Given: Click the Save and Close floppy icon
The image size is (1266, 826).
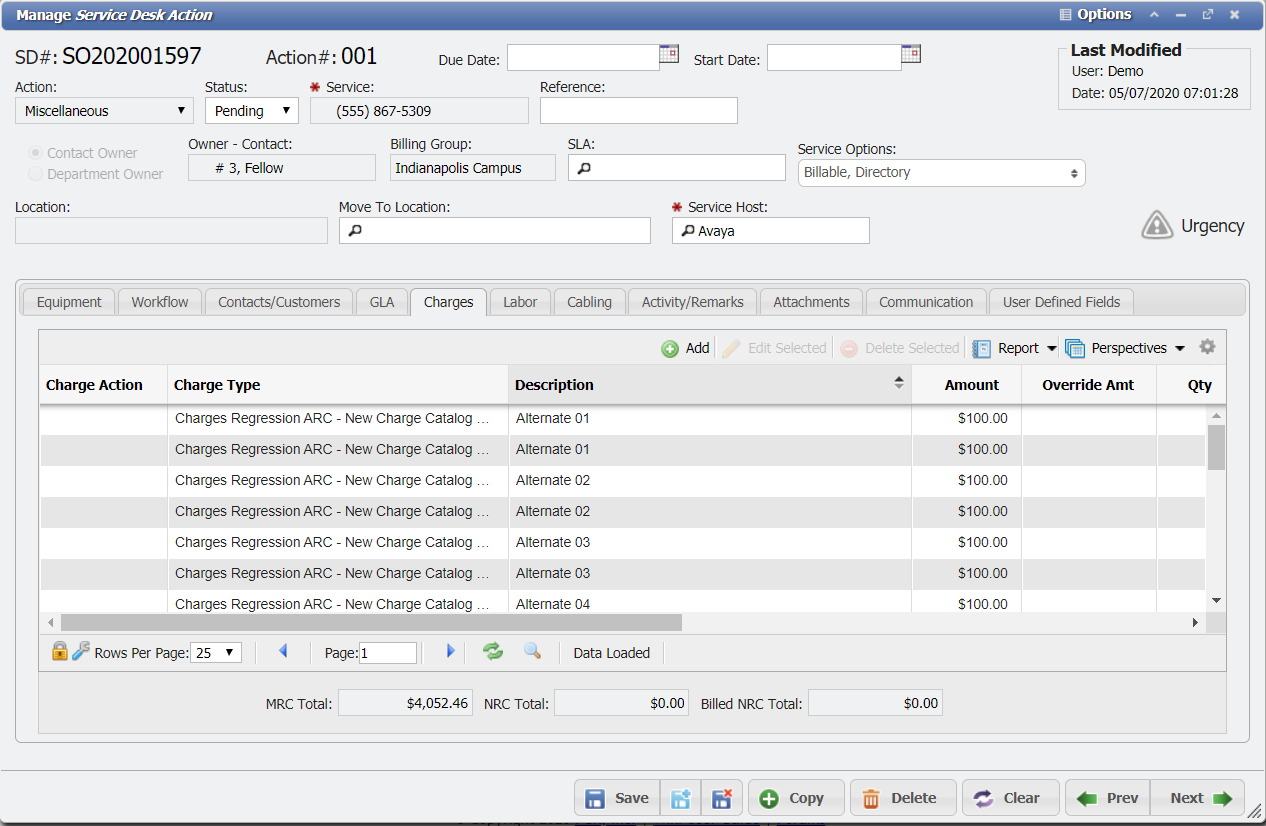Looking at the screenshot, I should [722, 797].
